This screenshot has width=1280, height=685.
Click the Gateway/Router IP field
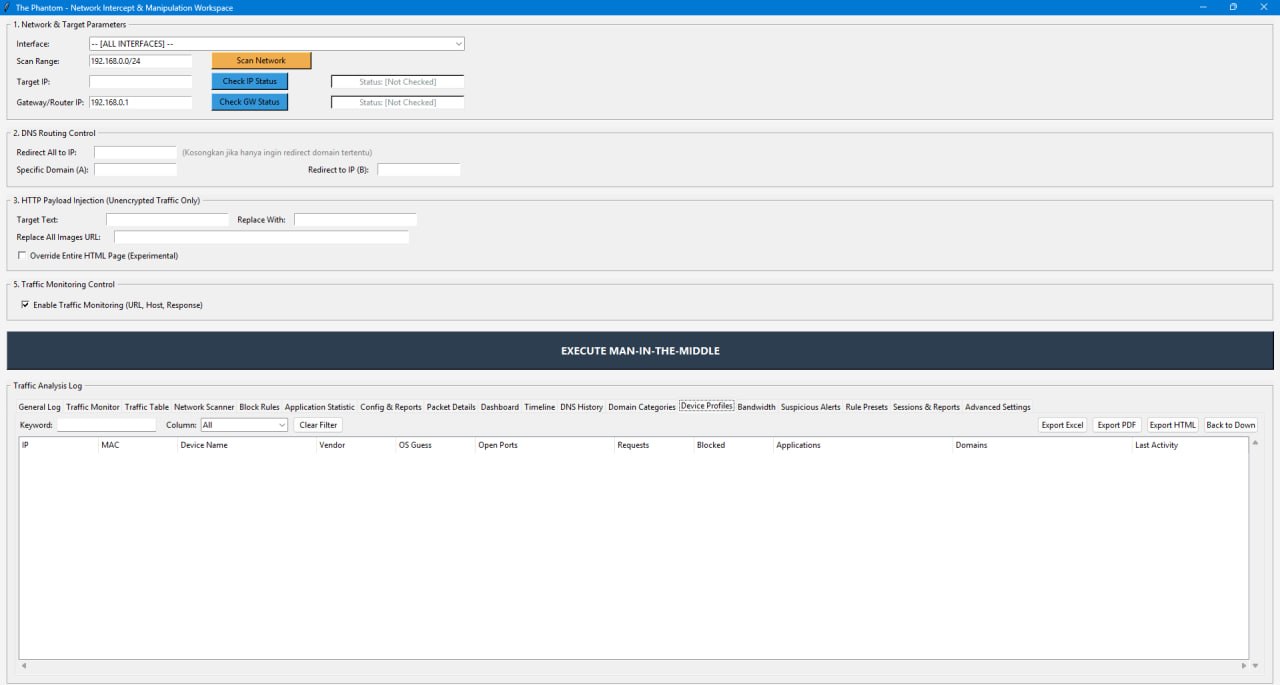coord(141,102)
